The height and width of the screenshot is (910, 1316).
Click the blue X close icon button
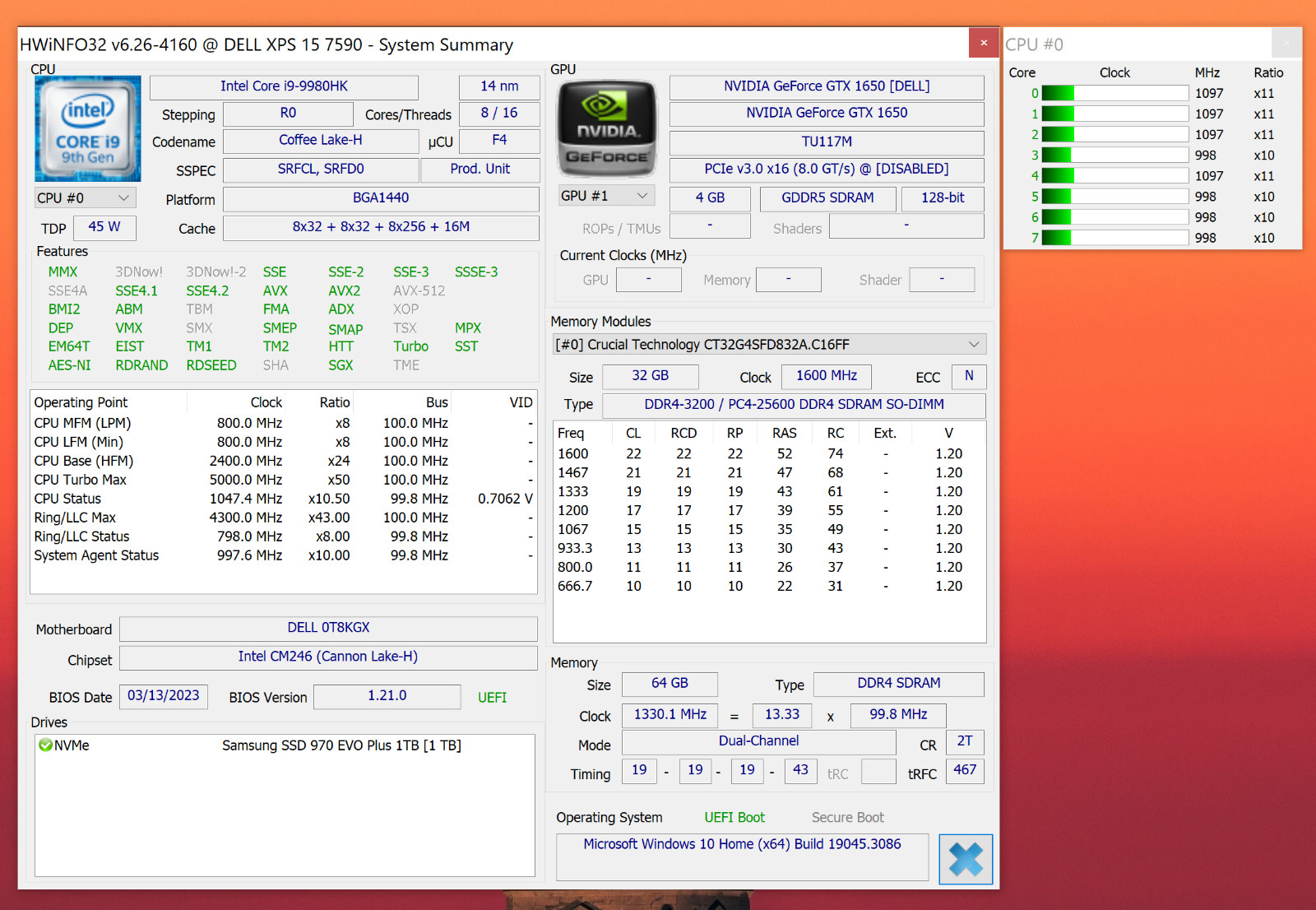[966, 859]
